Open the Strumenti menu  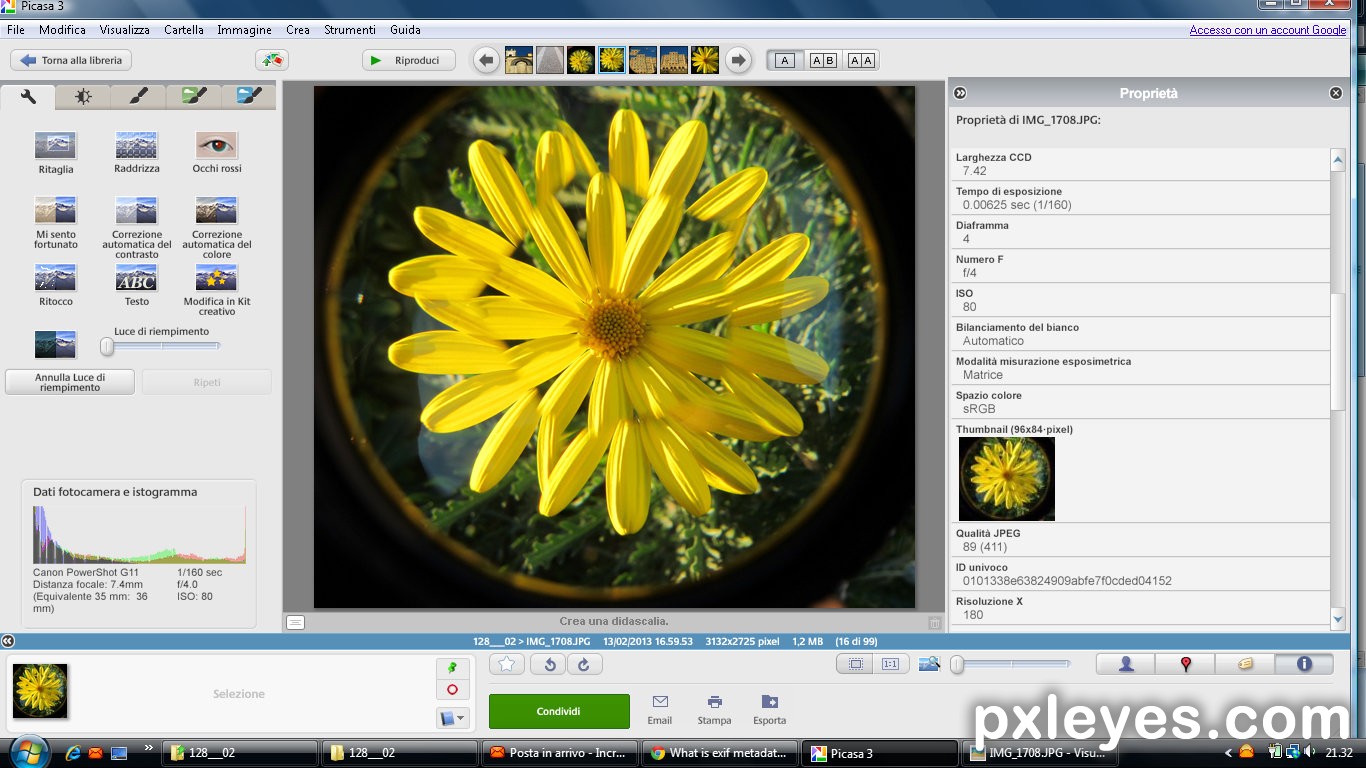(350, 30)
